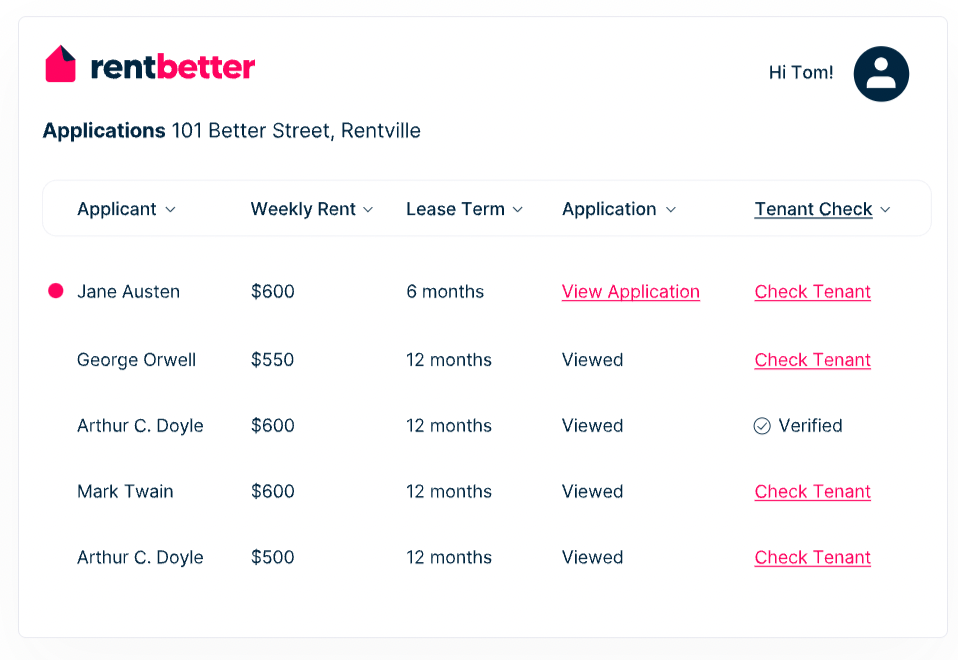Click Check Tenant for George Orwell

(x=813, y=361)
